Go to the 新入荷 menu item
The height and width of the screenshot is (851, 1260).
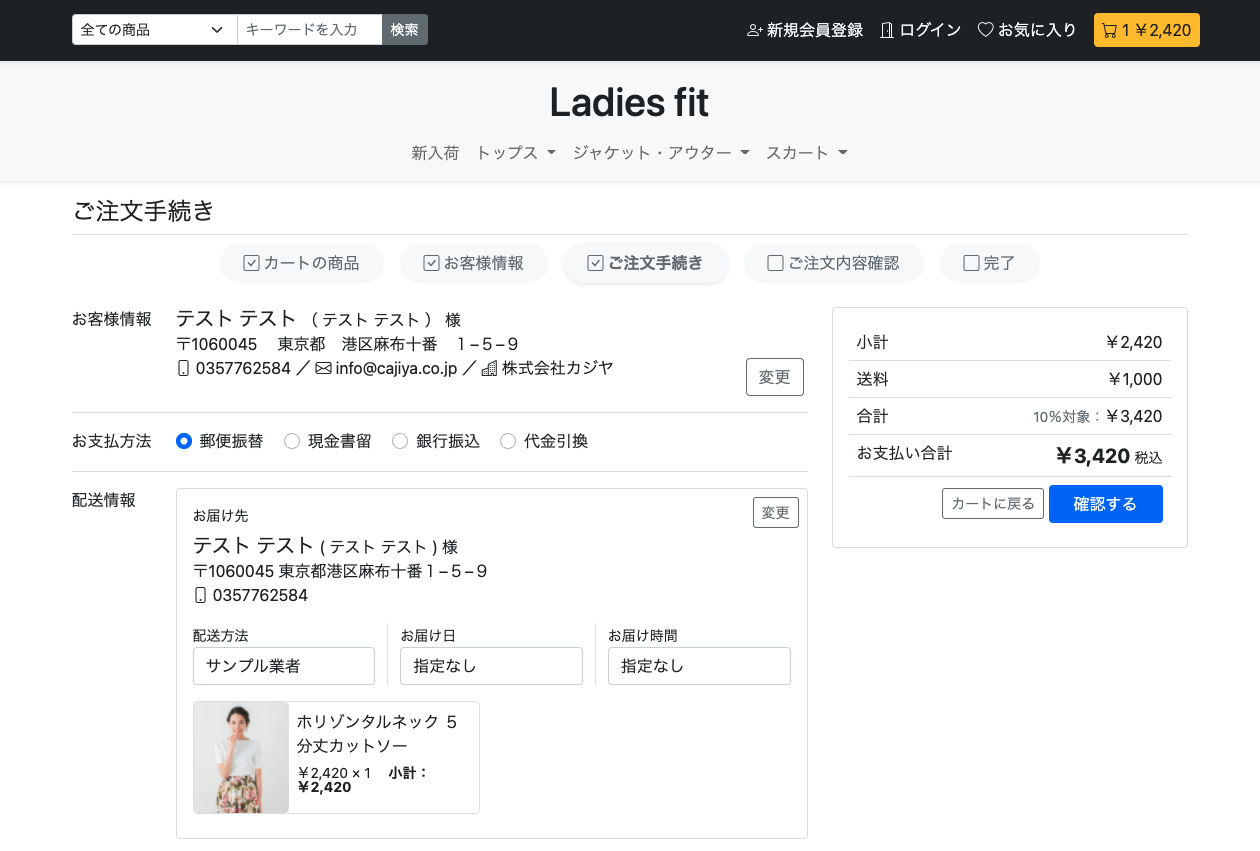pos(436,152)
